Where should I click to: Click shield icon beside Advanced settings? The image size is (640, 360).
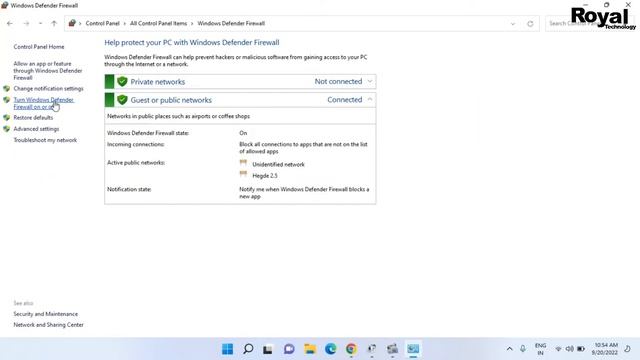[7, 129]
